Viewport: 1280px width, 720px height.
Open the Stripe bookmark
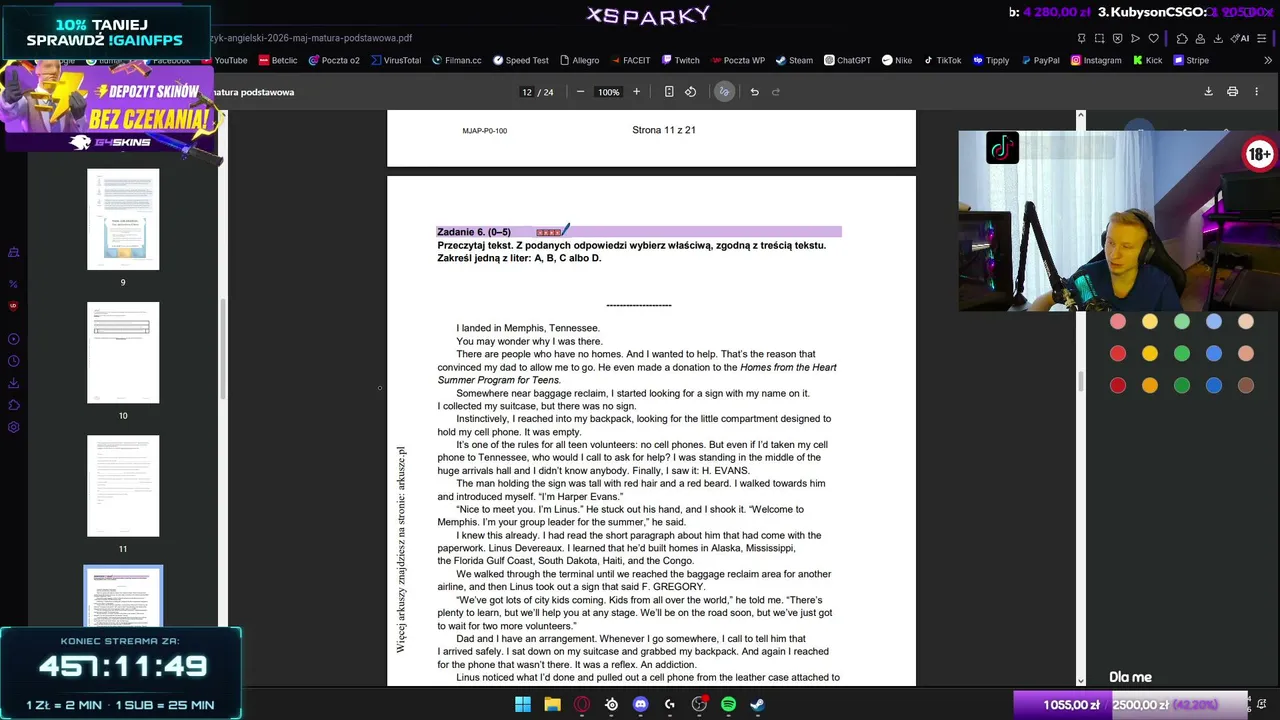[x=1191, y=60]
